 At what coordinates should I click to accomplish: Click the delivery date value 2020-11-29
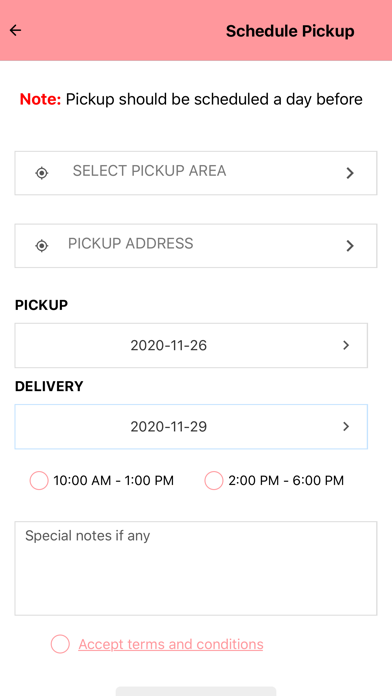click(x=169, y=427)
